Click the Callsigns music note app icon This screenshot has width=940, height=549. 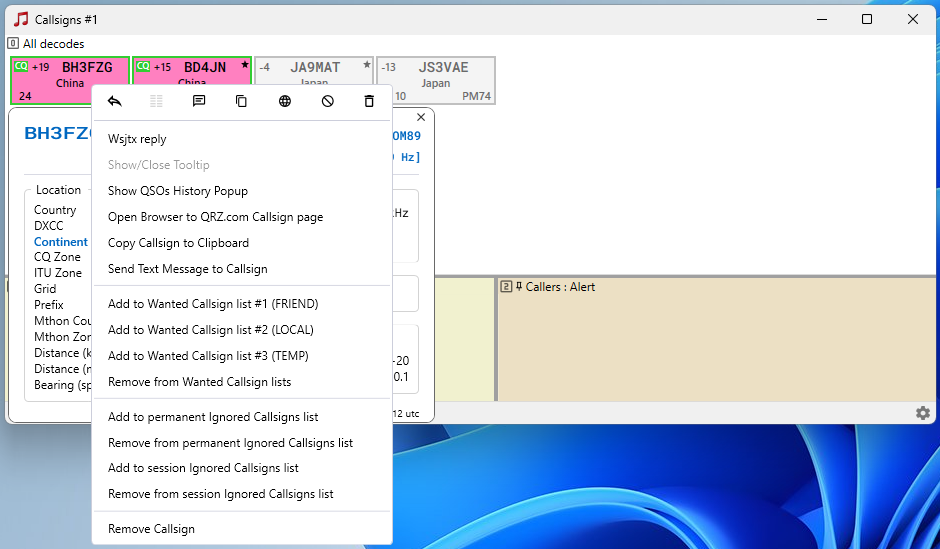click(21, 19)
